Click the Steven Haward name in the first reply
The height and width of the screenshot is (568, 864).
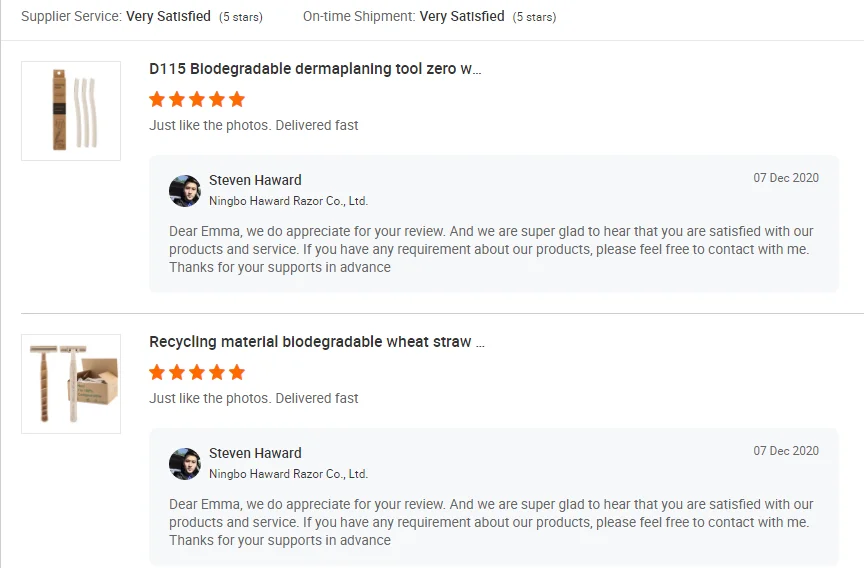(255, 180)
